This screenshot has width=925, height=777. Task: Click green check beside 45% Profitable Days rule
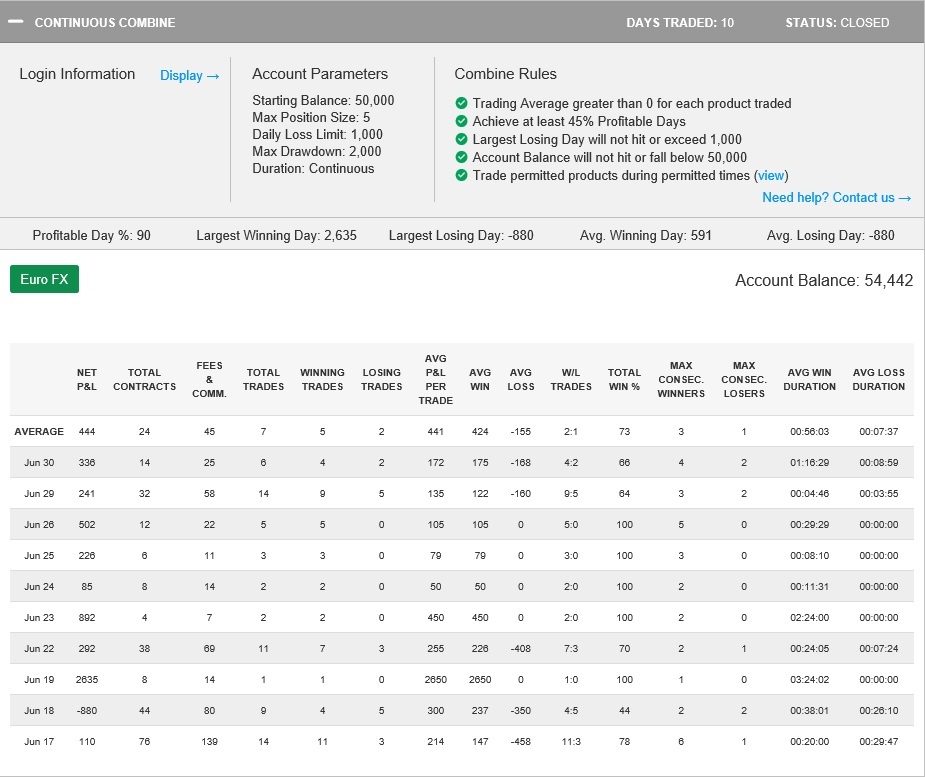click(461, 122)
